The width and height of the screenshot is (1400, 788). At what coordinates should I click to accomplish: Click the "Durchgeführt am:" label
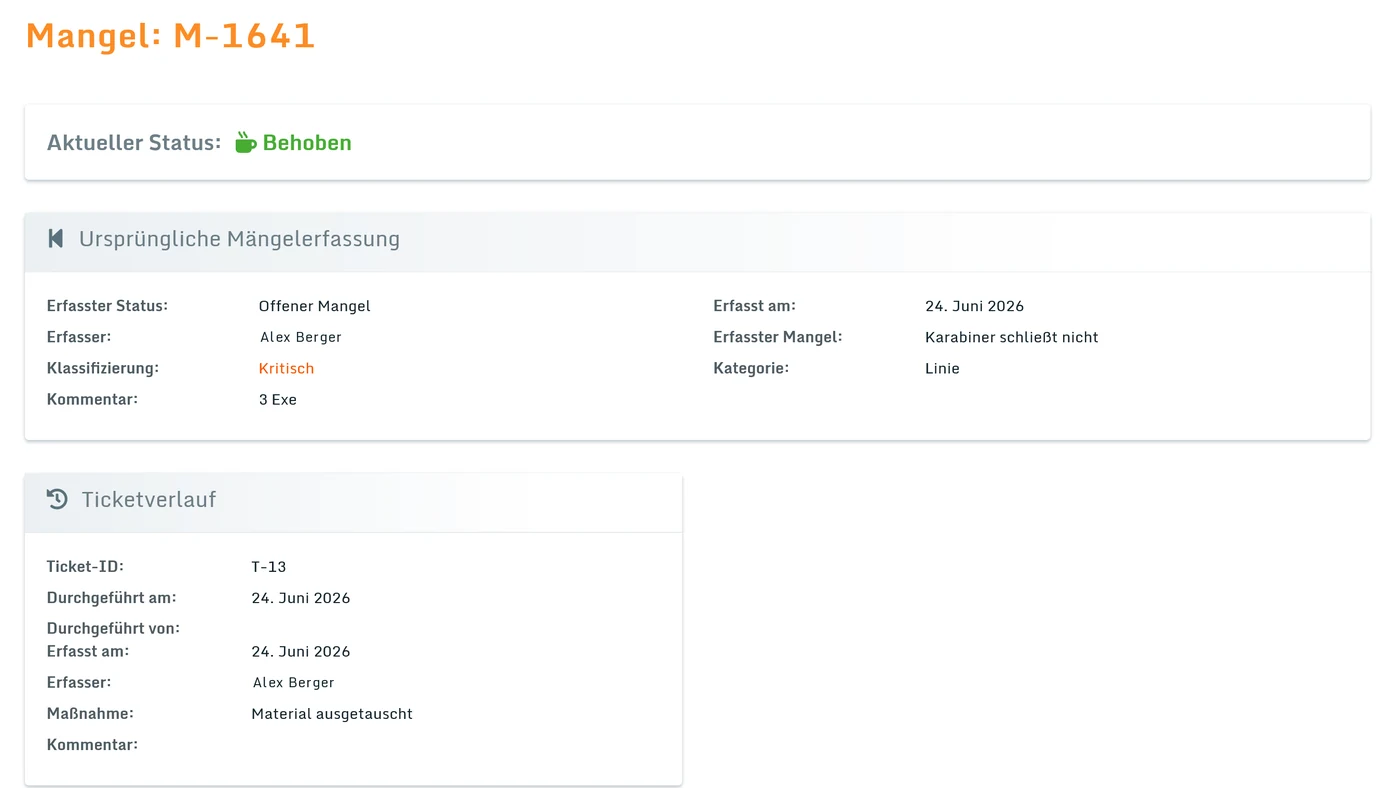112,598
